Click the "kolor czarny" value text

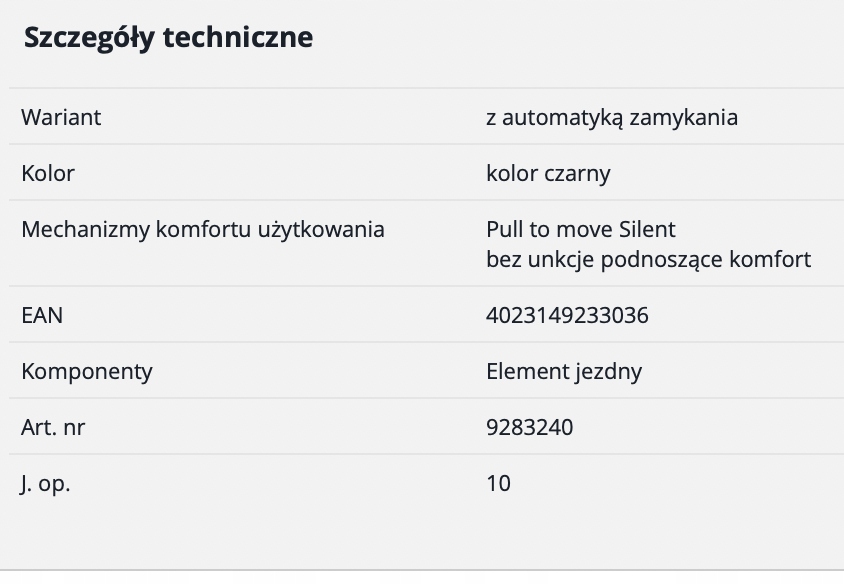coord(548,173)
